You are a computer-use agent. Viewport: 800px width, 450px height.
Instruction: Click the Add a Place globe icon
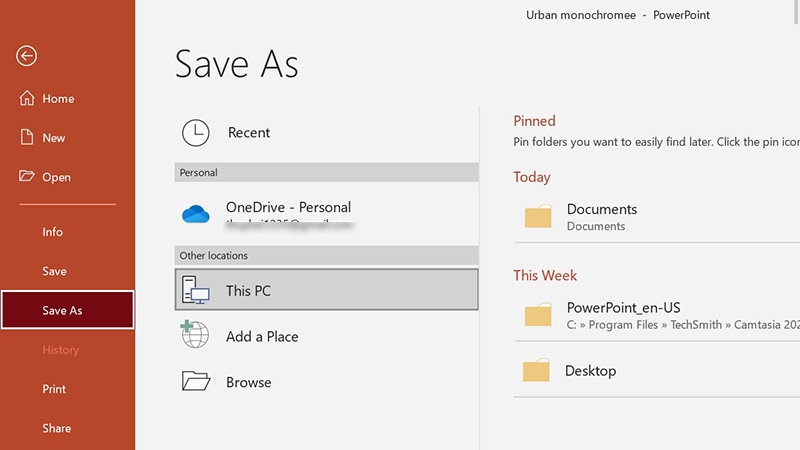[194, 334]
